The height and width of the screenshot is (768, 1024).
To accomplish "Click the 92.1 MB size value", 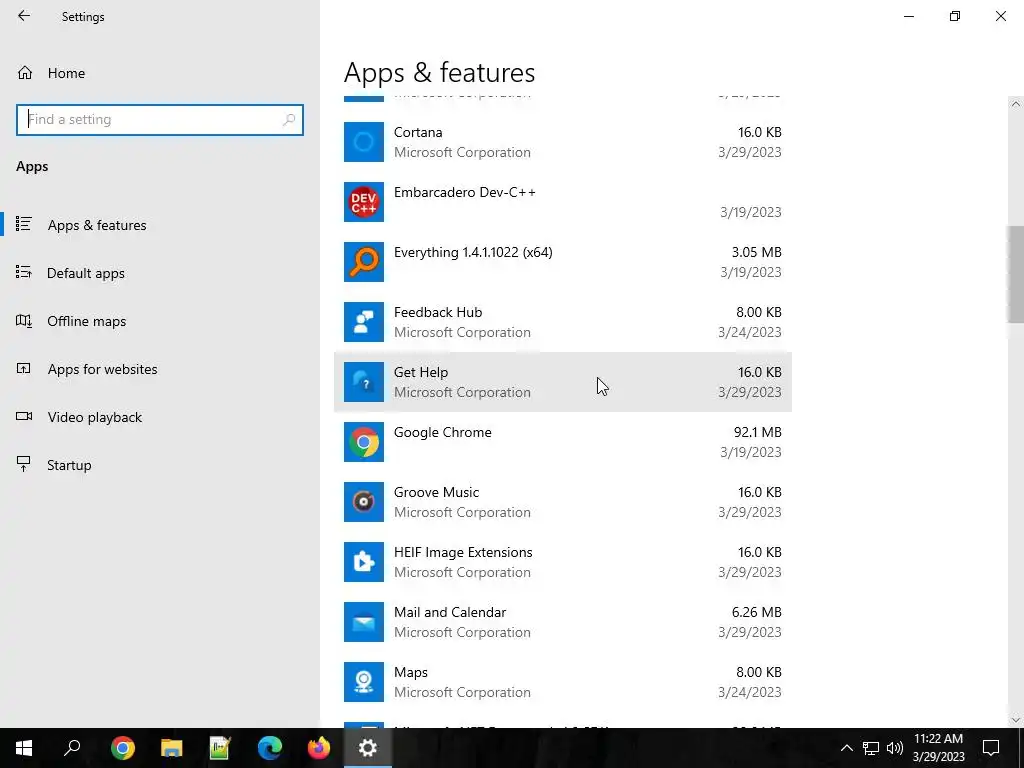I will pyautogui.click(x=758, y=432).
